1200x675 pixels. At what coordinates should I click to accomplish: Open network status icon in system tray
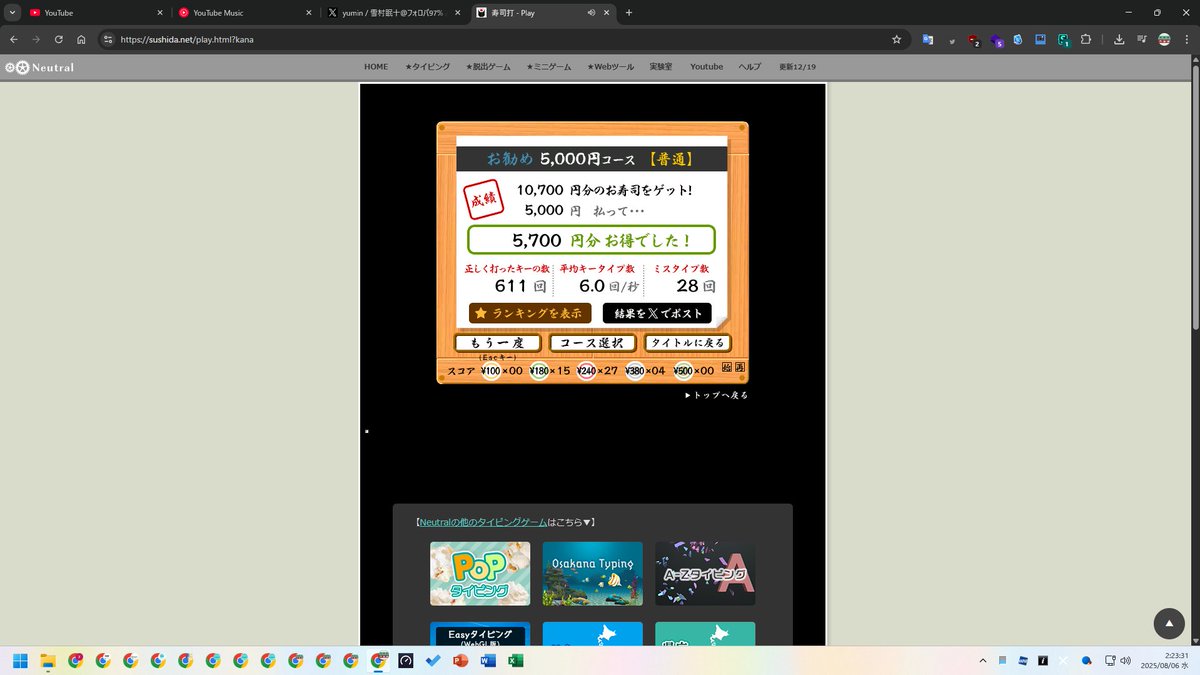(1109, 660)
